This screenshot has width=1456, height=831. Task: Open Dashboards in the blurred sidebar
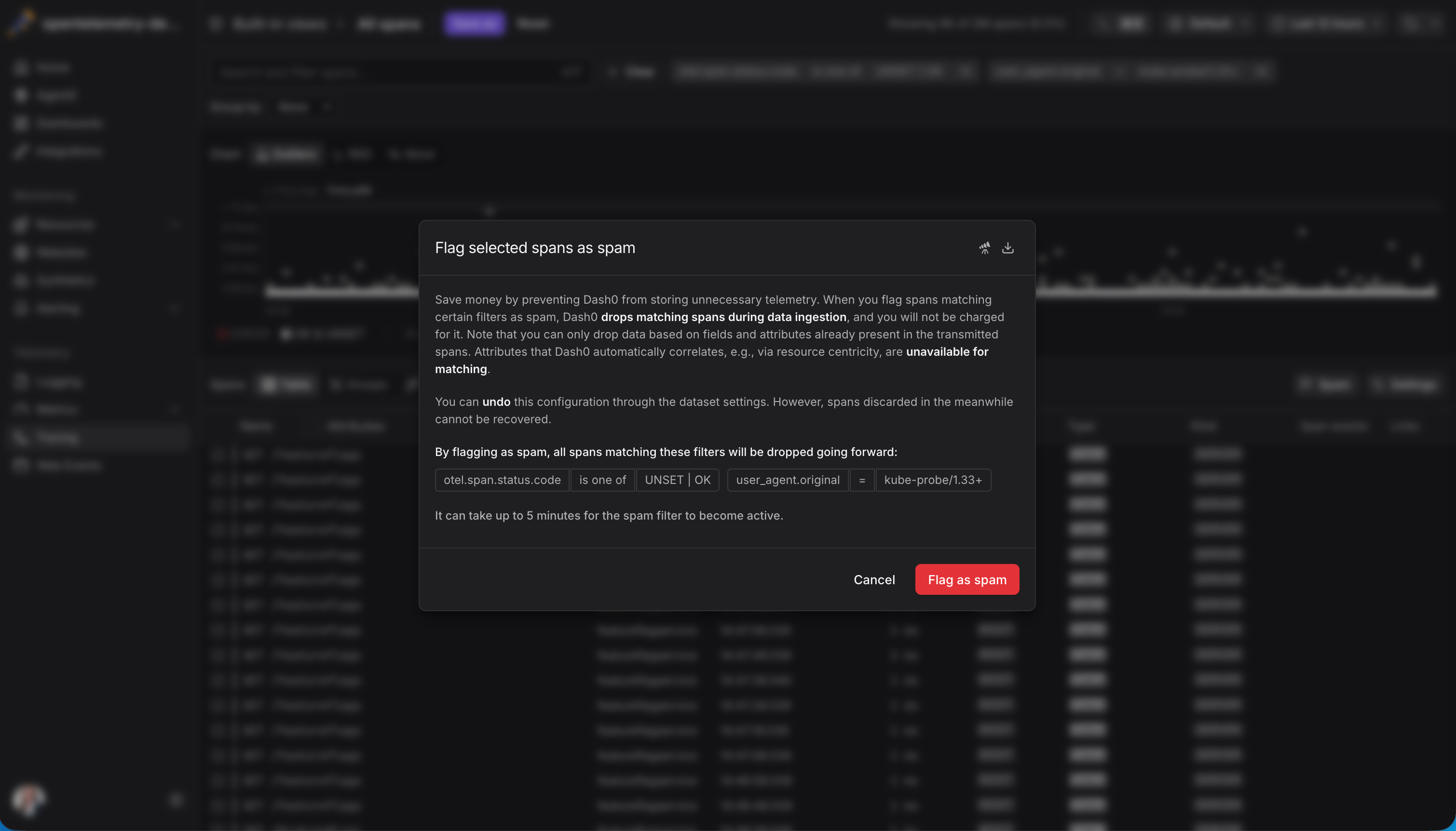[68, 123]
